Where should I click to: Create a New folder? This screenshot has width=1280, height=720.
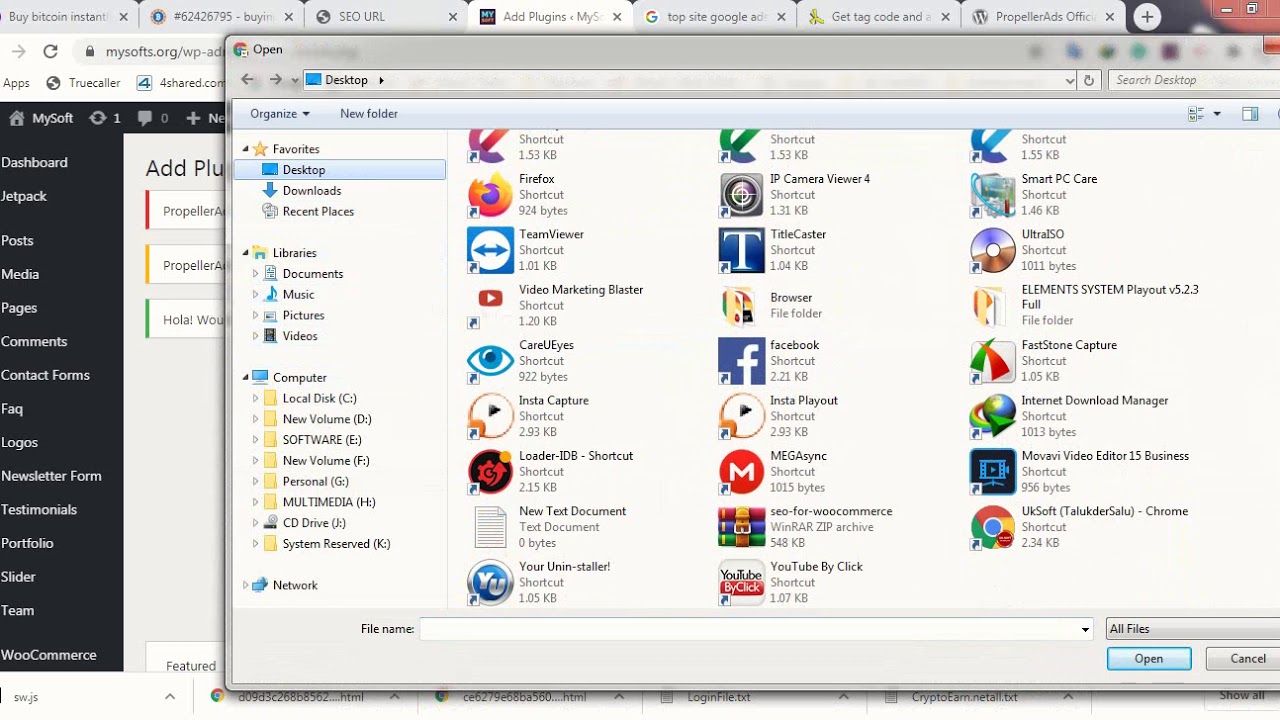tap(369, 114)
